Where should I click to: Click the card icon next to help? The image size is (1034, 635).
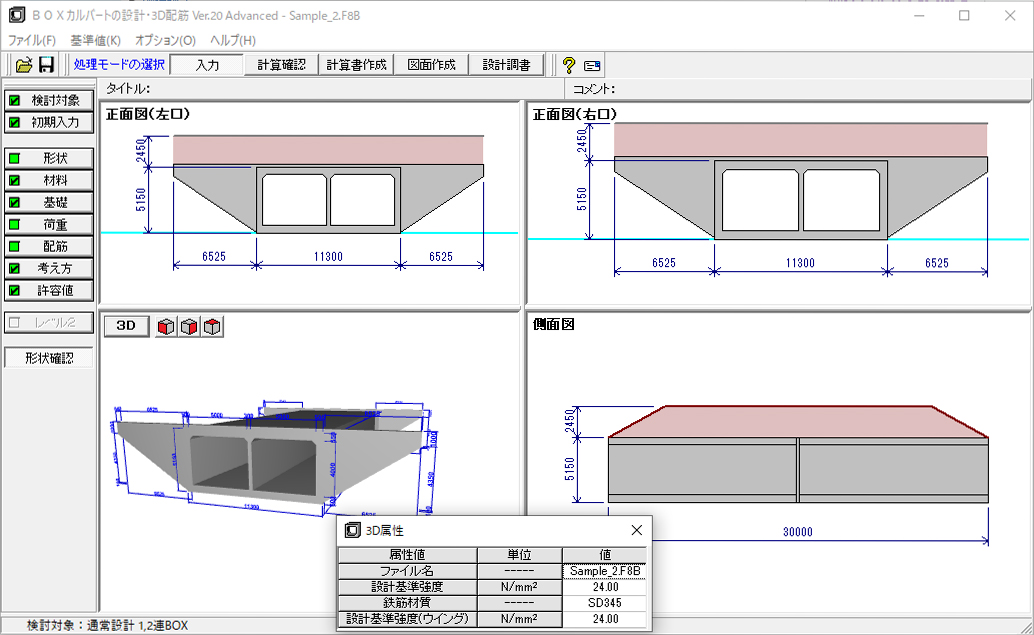[592, 65]
